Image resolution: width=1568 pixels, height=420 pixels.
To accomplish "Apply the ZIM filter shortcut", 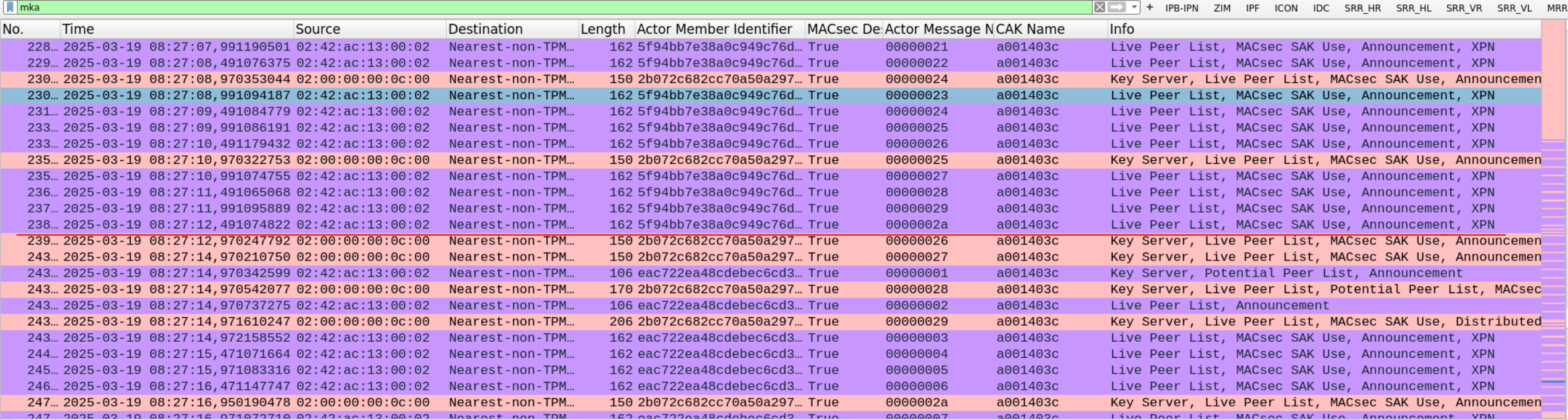I will tap(1222, 8).
